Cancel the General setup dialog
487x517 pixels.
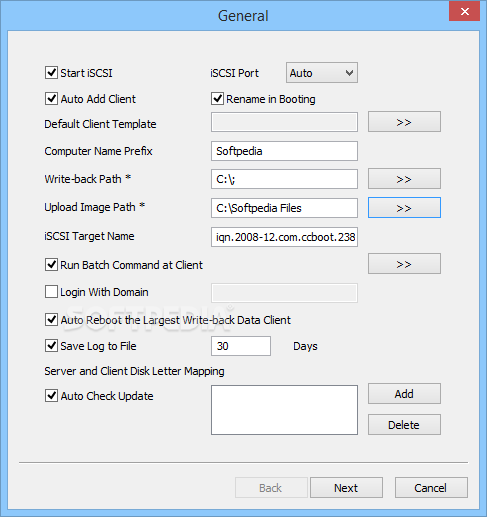pyautogui.click(x=431, y=488)
